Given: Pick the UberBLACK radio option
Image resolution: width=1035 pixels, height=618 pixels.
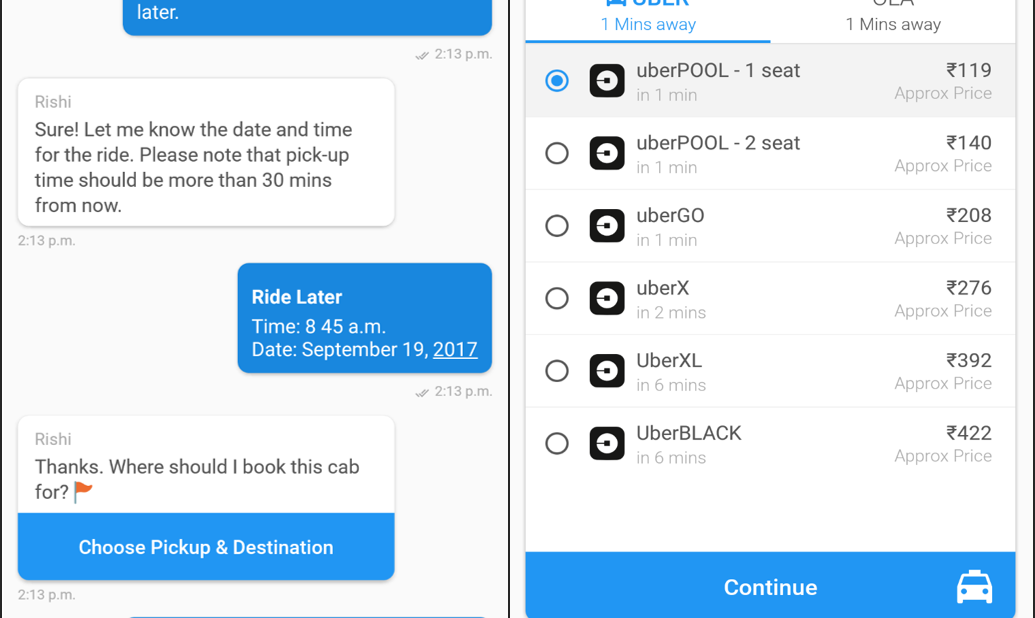Looking at the screenshot, I should (x=557, y=443).
